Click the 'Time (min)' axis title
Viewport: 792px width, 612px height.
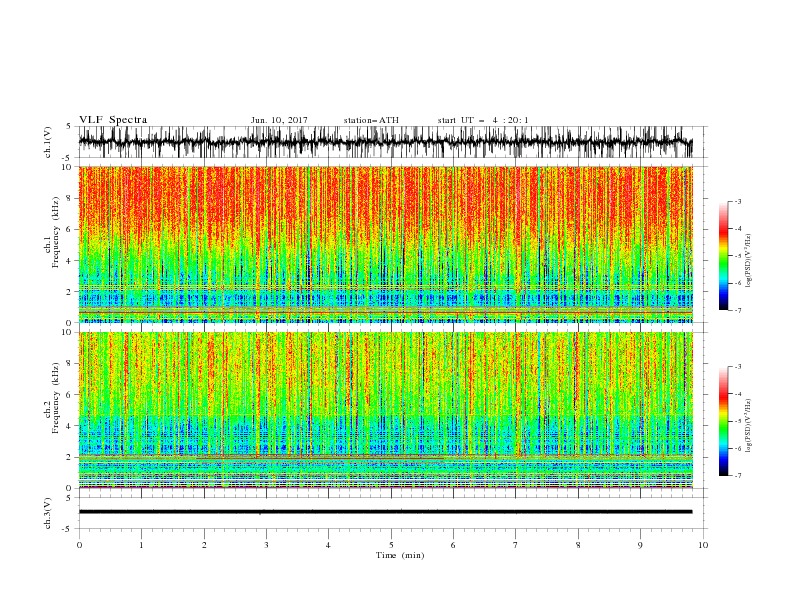pos(400,555)
